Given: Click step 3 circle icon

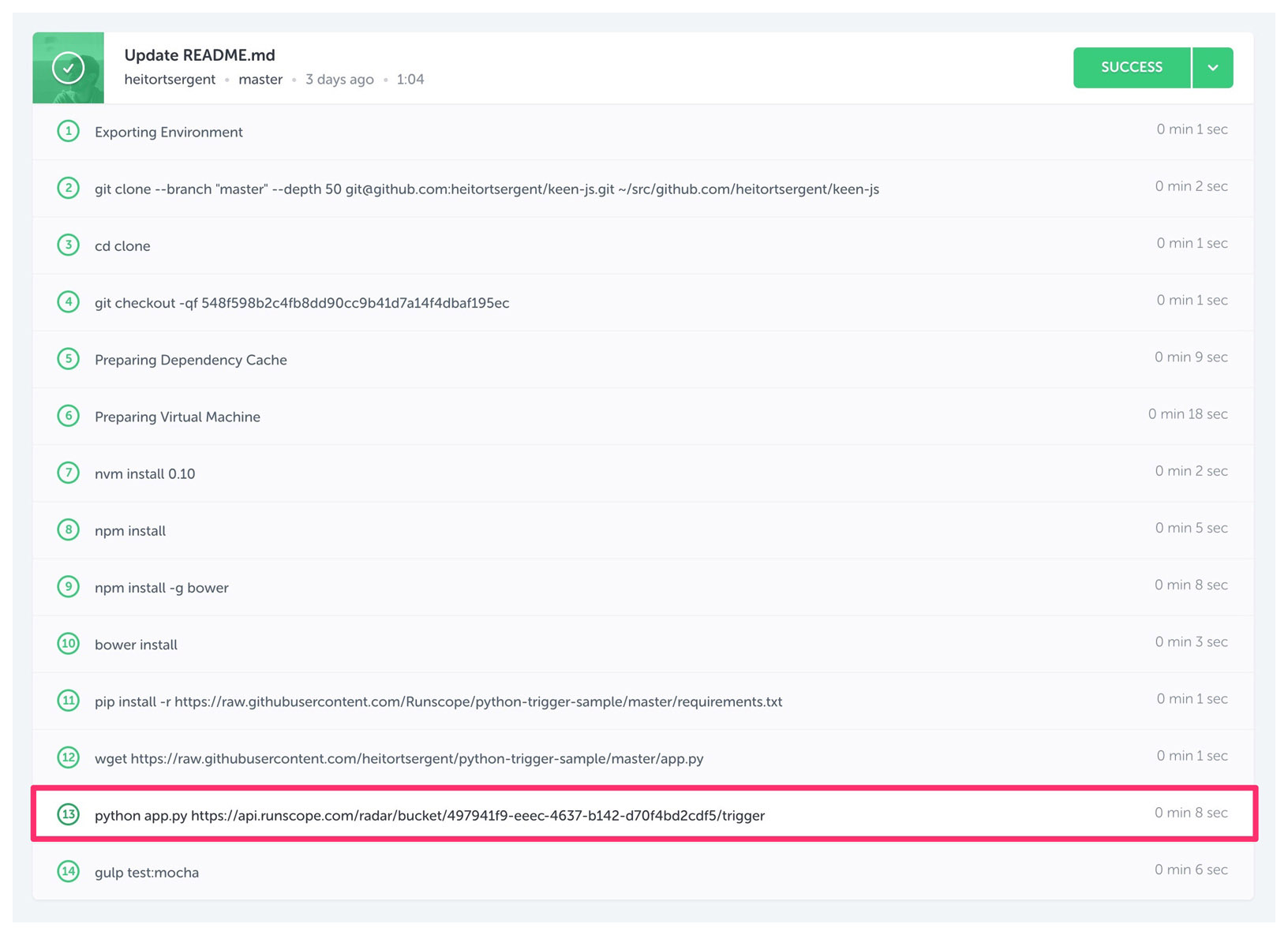Looking at the screenshot, I should tap(69, 245).
